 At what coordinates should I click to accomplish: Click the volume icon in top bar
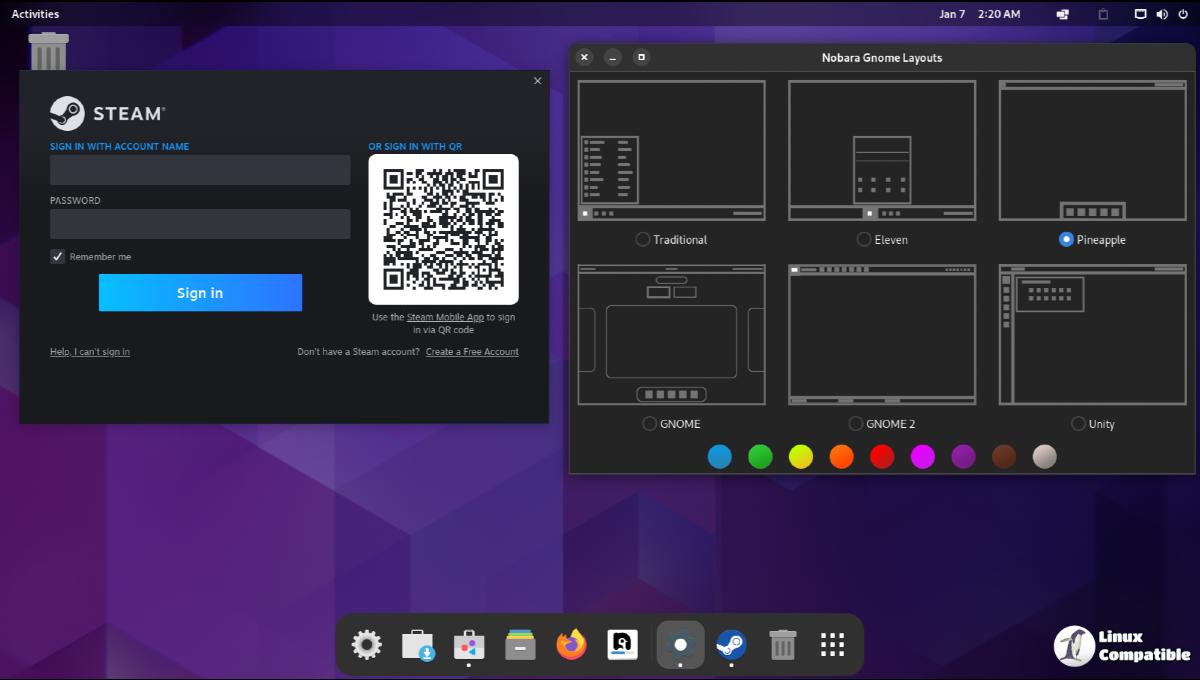tap(1162, 14)
